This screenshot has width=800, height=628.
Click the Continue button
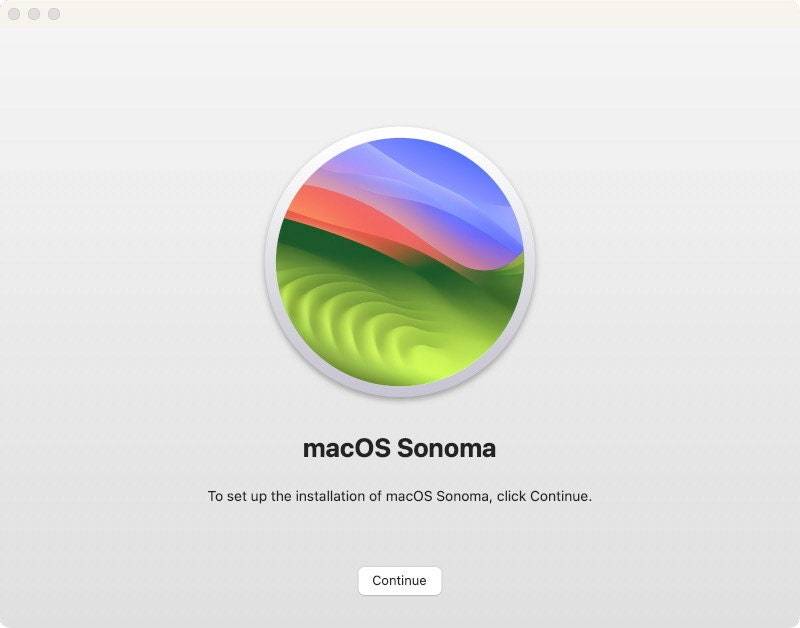399,581
